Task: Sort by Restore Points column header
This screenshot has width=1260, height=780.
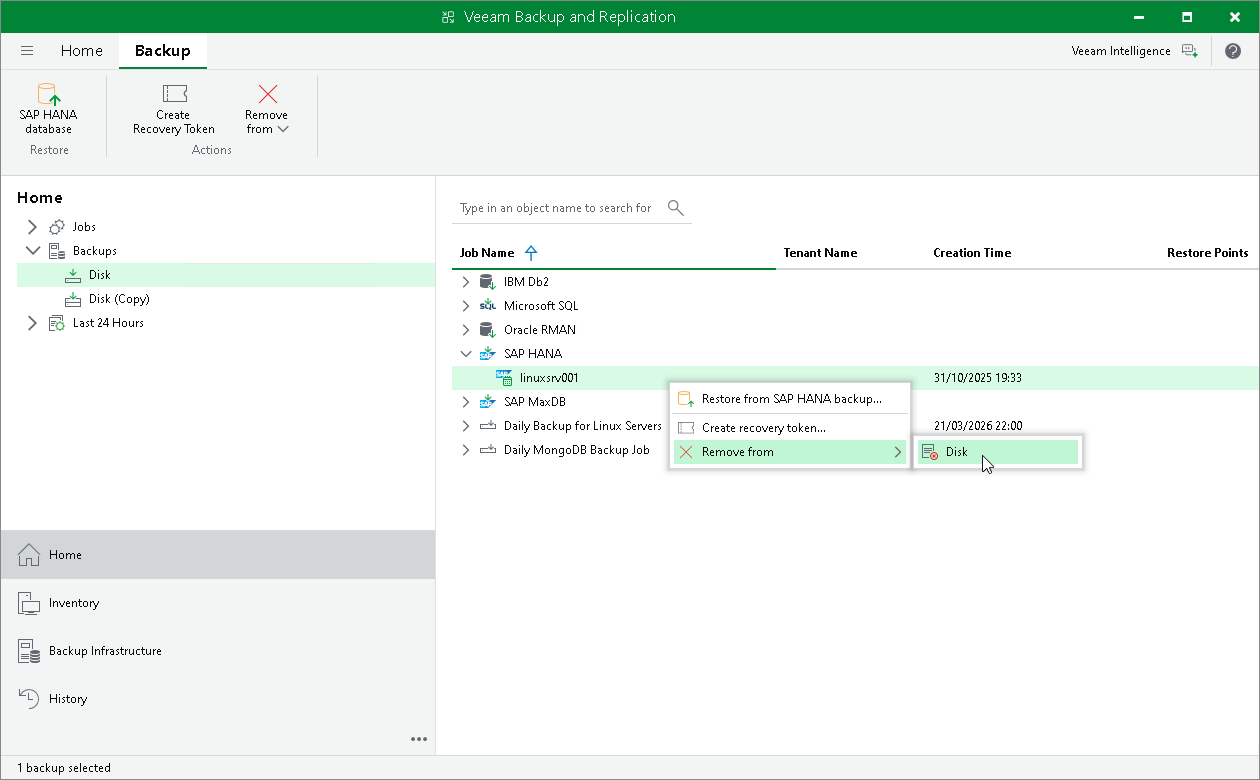Action: pyautogui.click(x=1207, y=253)
